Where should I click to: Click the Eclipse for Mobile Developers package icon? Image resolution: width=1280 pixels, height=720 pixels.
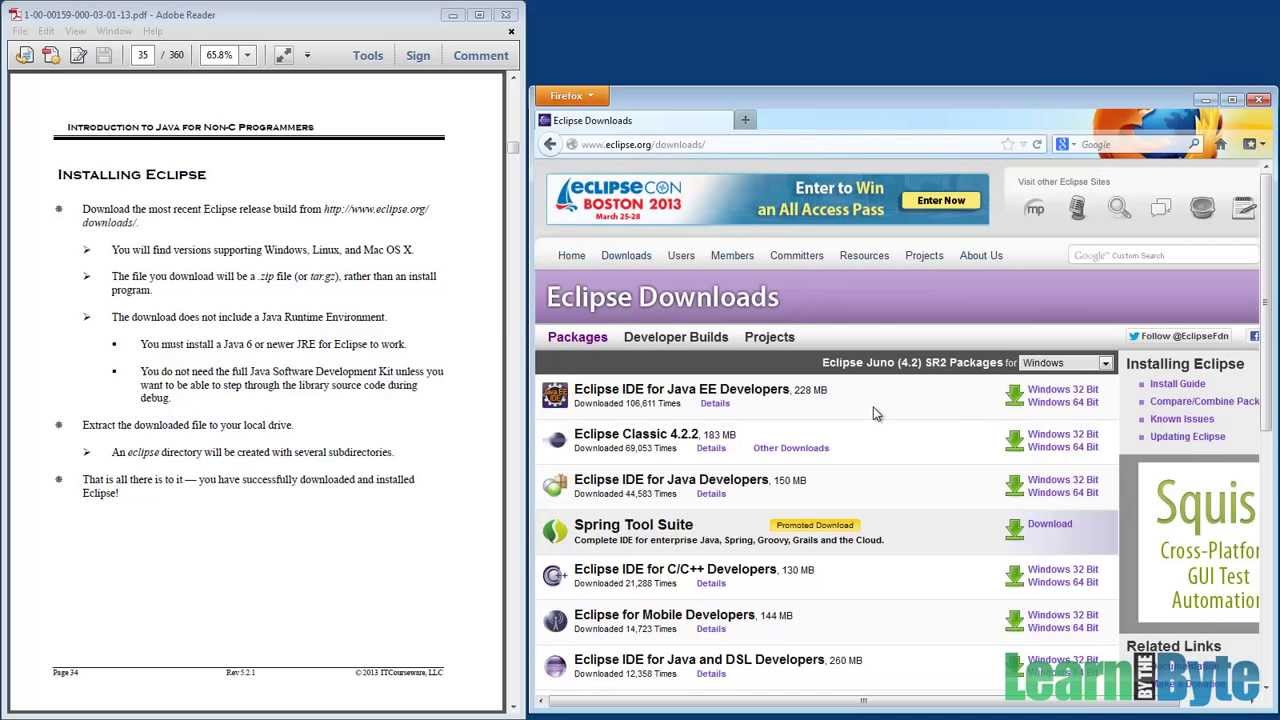pos(555,621)
